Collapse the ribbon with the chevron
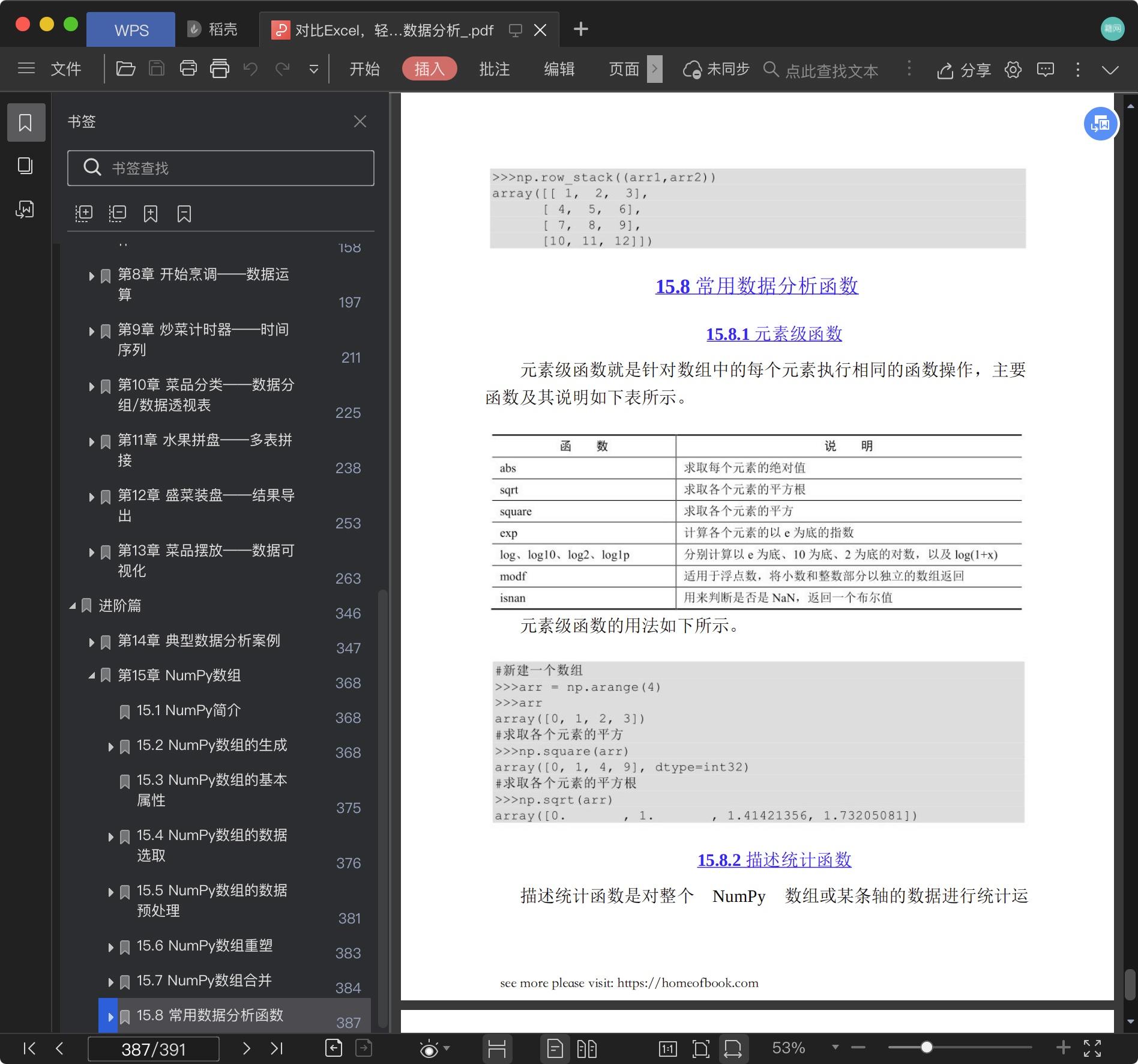This screenshot has width=1138, height=1064. [1110, 70]
